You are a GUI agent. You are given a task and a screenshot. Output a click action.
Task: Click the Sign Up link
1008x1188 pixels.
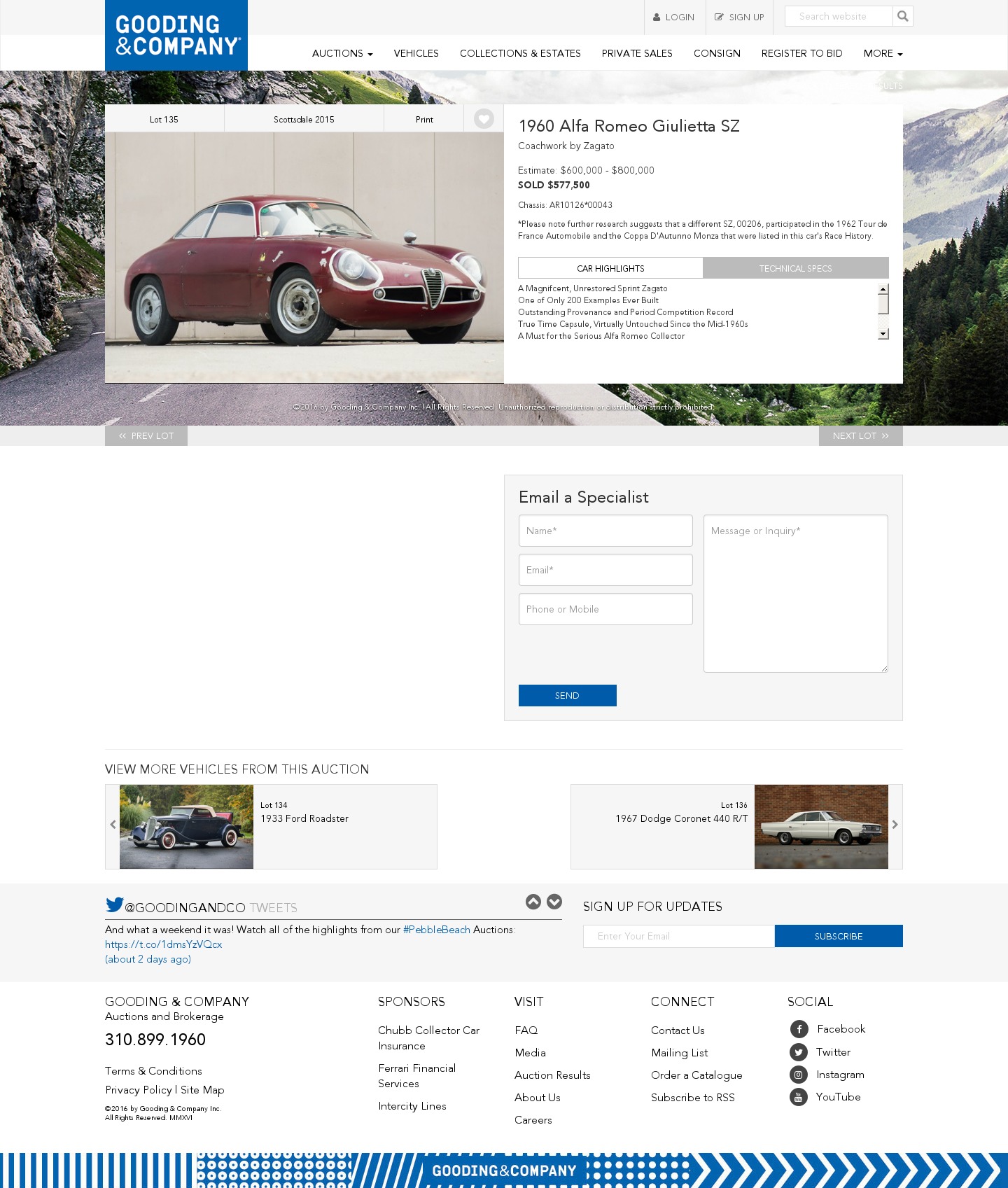pos(739,18)
